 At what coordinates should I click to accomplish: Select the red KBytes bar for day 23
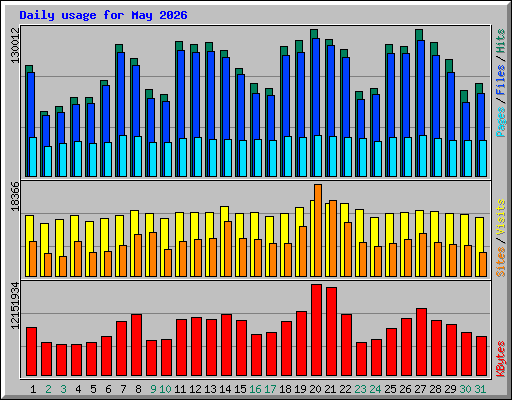361,359
